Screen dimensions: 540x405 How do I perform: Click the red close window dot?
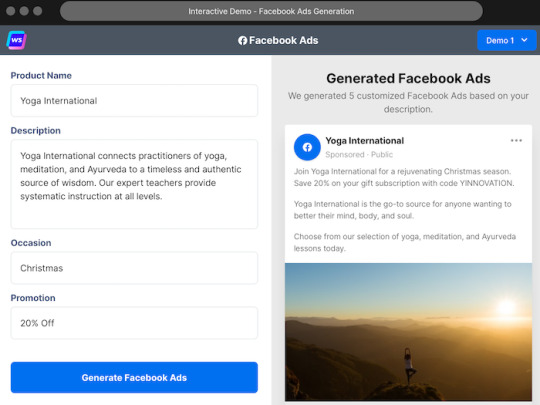click(x=11, y=11)
